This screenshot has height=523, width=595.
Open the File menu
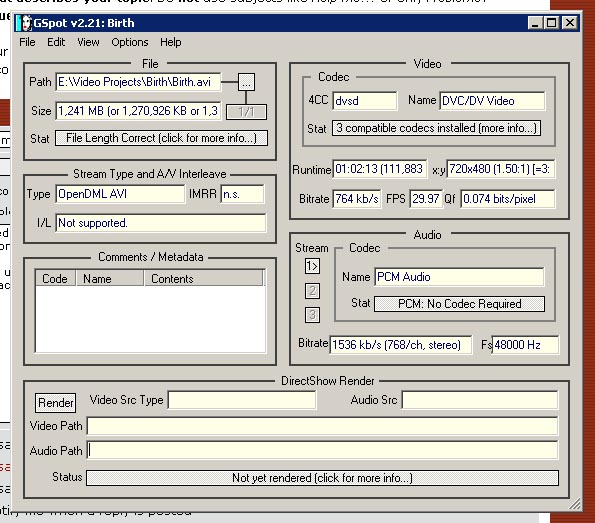click(x=27, y=42)
